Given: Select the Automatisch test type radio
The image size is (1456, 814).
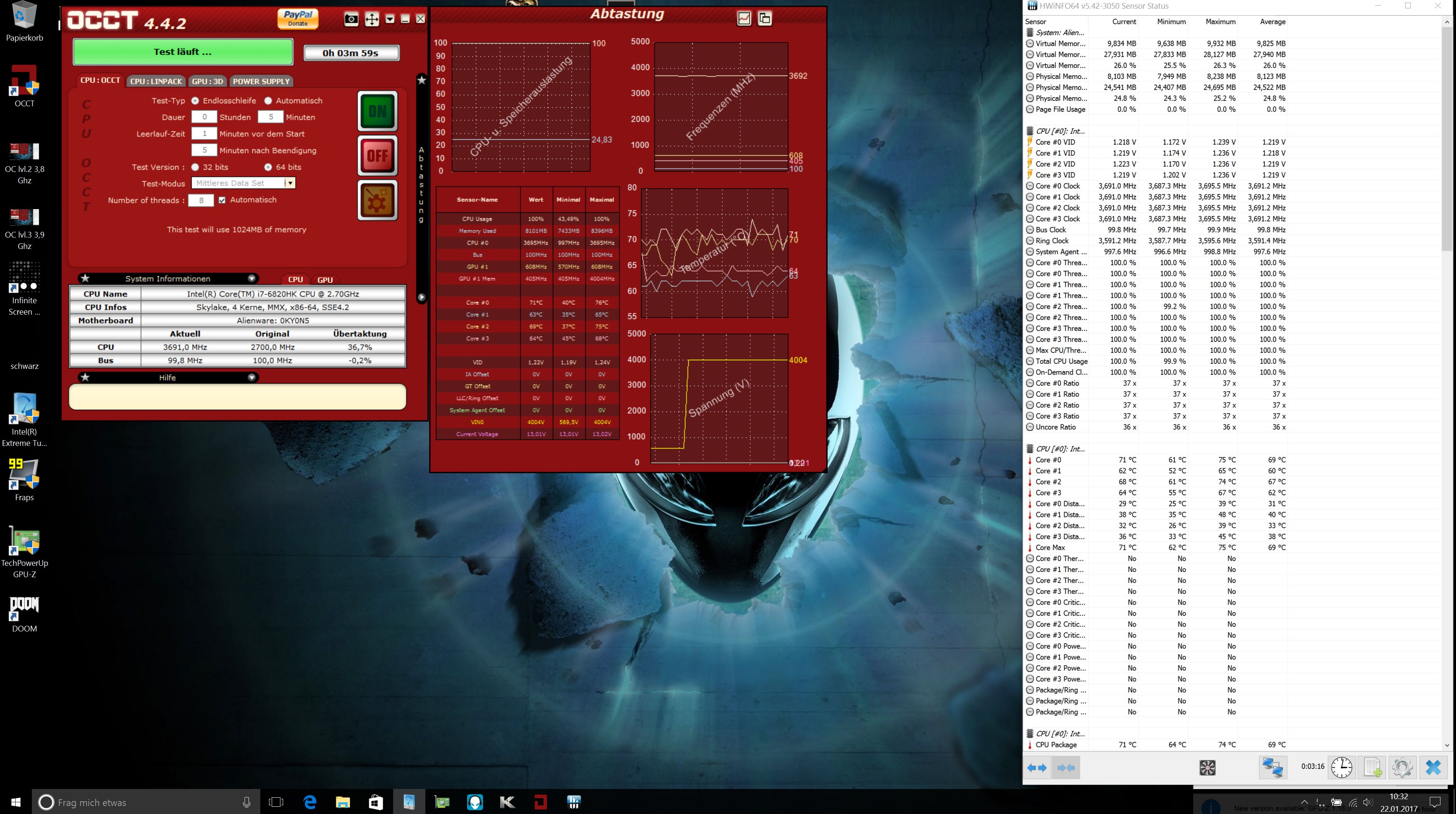Looking at the screenshot, I should (268, 101).
